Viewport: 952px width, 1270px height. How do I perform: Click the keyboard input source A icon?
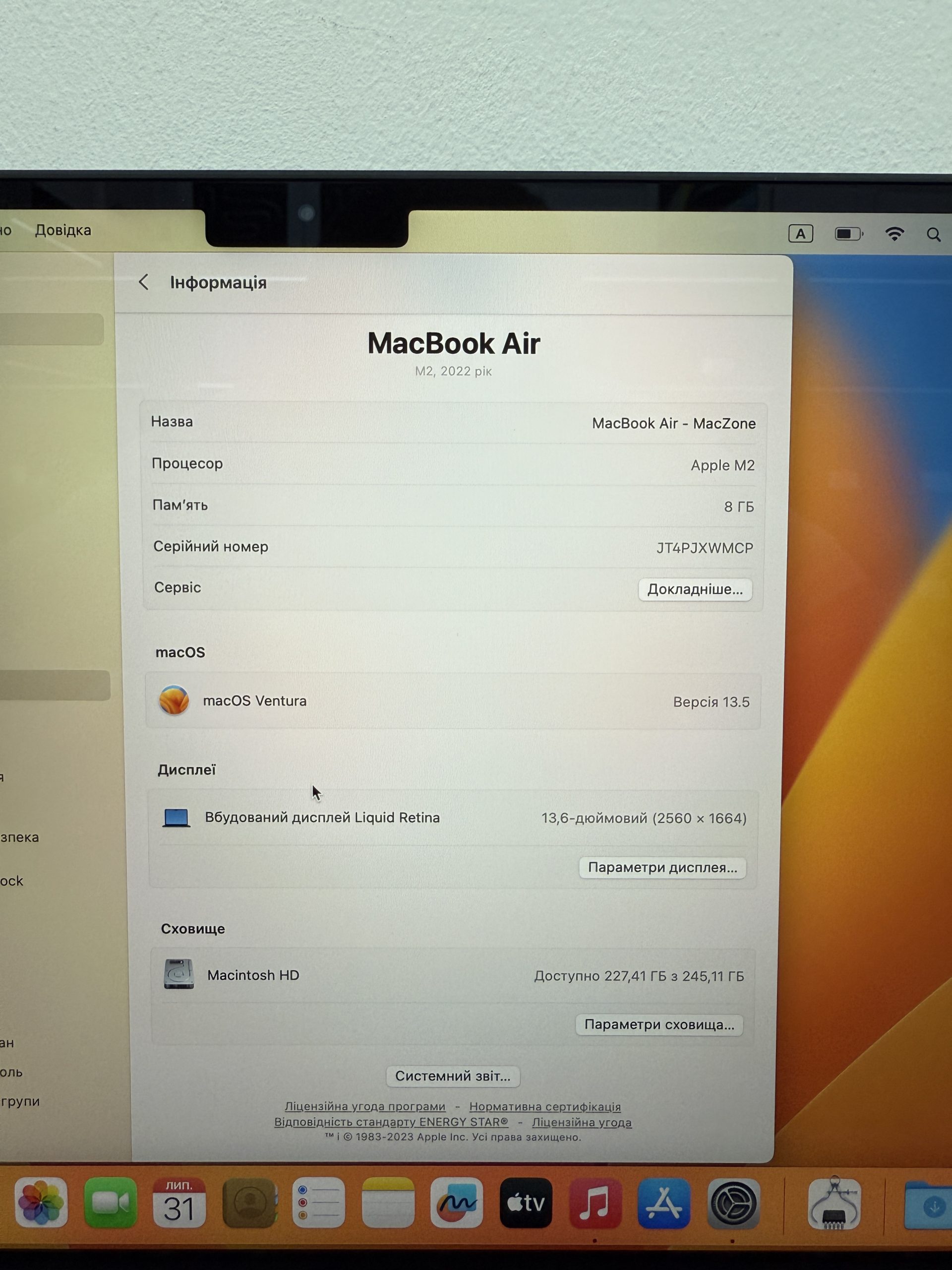click(800, 234)
